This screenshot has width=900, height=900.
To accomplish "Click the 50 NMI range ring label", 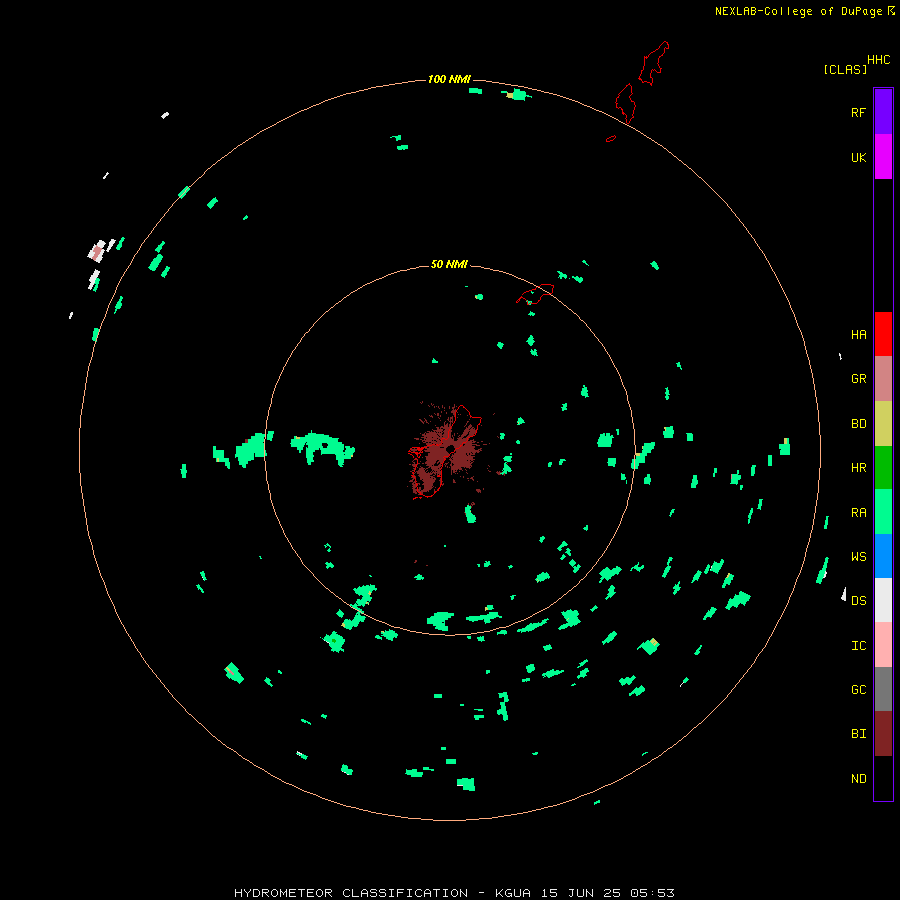I will point(449,264).
